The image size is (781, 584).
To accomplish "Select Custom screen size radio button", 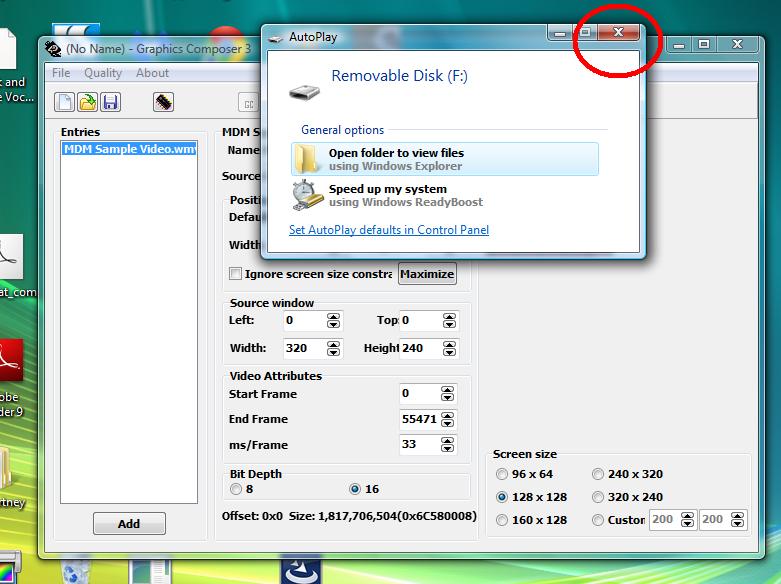I will point(598,520).
